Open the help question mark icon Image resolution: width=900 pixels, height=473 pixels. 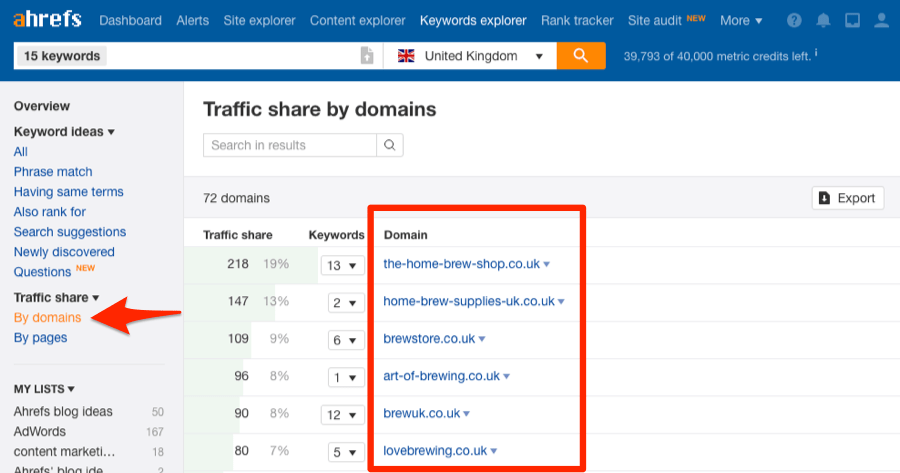[794, 21]
